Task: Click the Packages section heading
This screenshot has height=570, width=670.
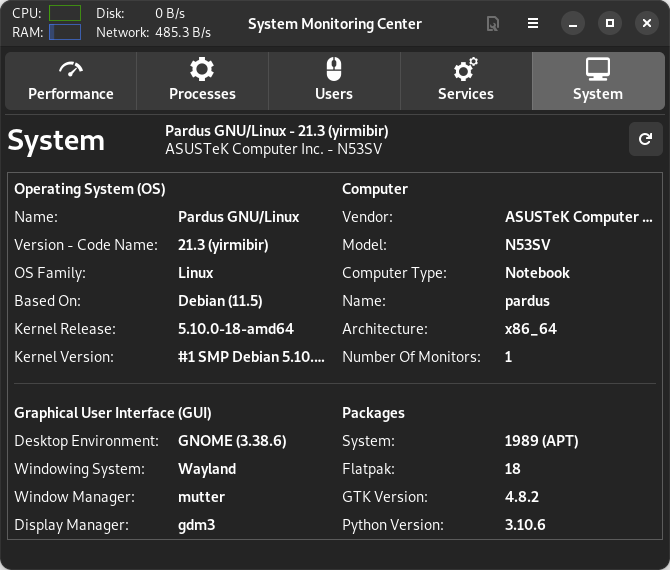Action: pyautogui.click(x=373, y=413)
